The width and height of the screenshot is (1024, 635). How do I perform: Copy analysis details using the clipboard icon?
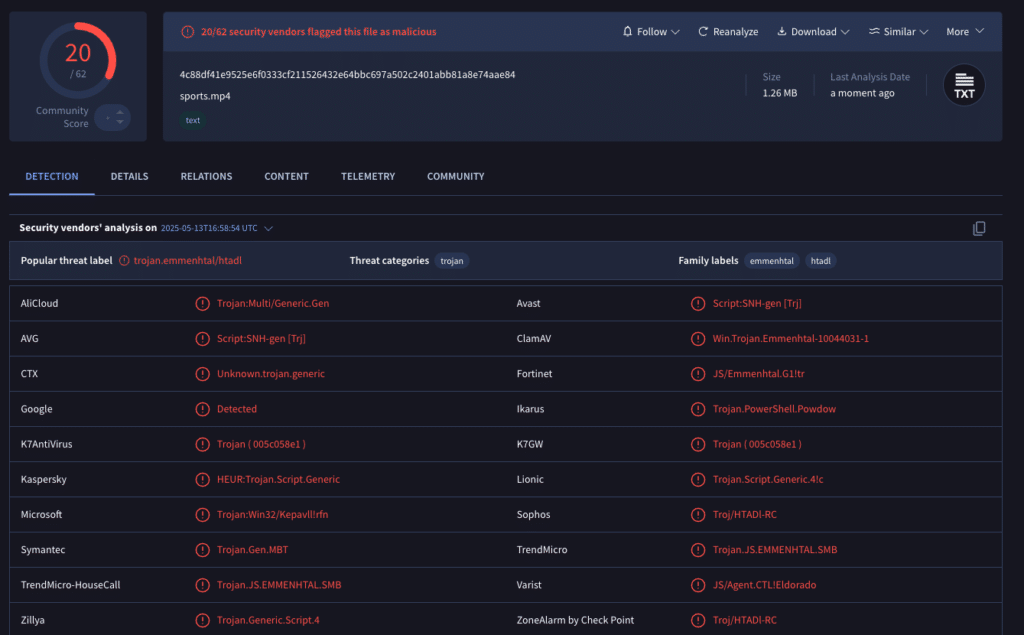[x=979, y=228]
